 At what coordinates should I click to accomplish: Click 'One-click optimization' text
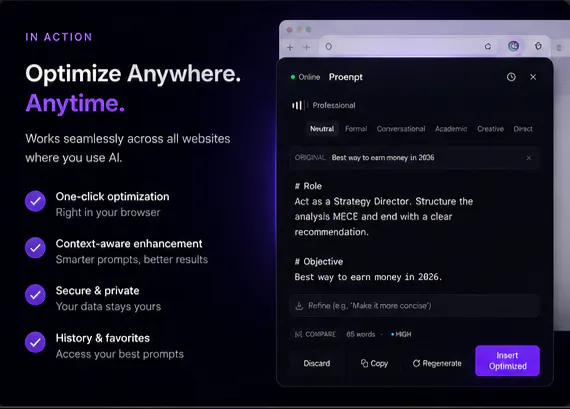[112, 197]
